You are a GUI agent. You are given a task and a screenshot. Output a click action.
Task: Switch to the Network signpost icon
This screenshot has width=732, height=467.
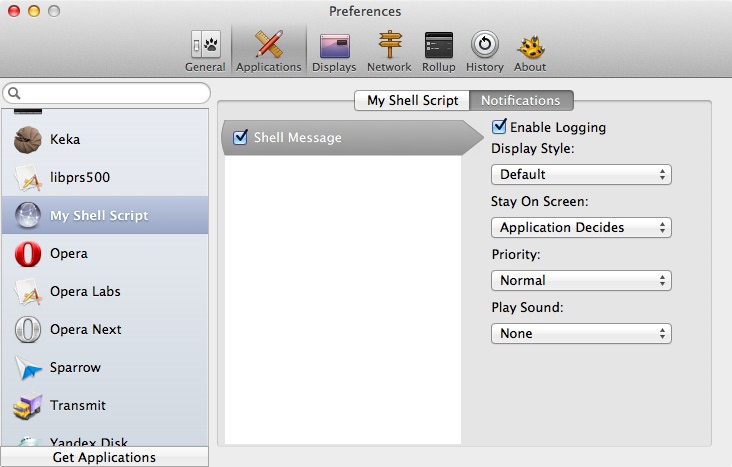[389, 51]
